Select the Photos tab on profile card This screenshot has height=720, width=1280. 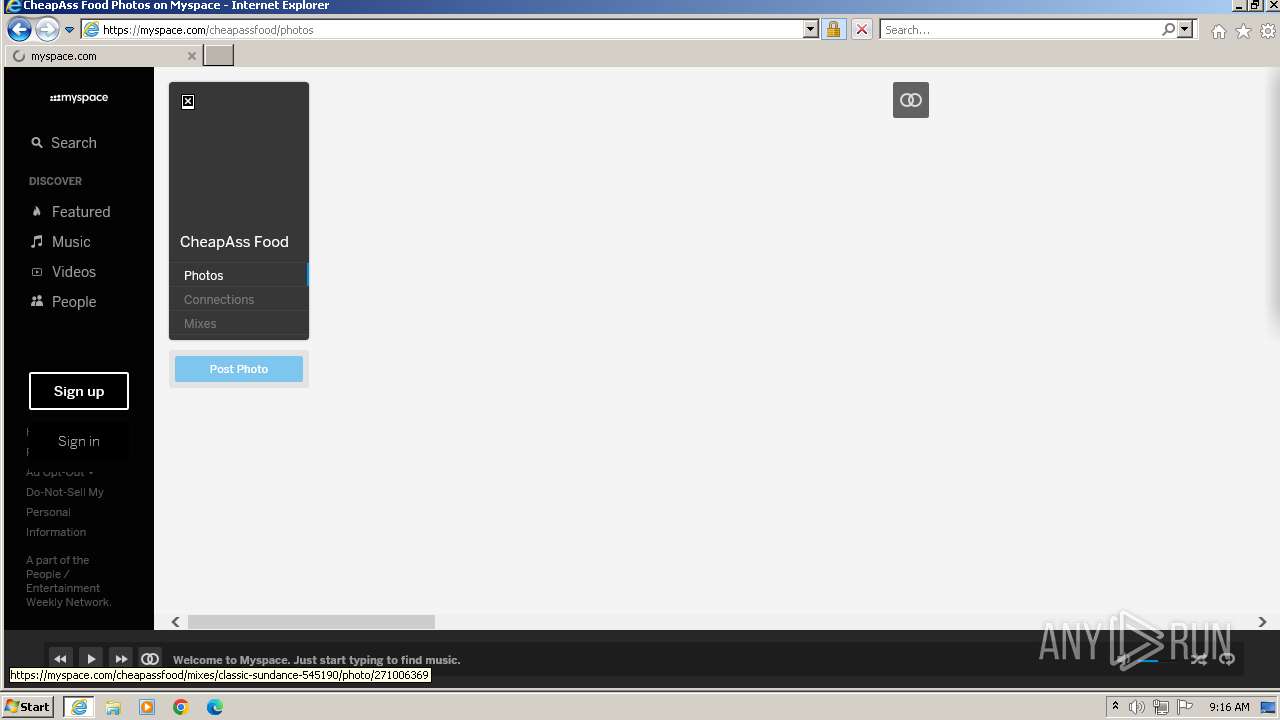238,275
